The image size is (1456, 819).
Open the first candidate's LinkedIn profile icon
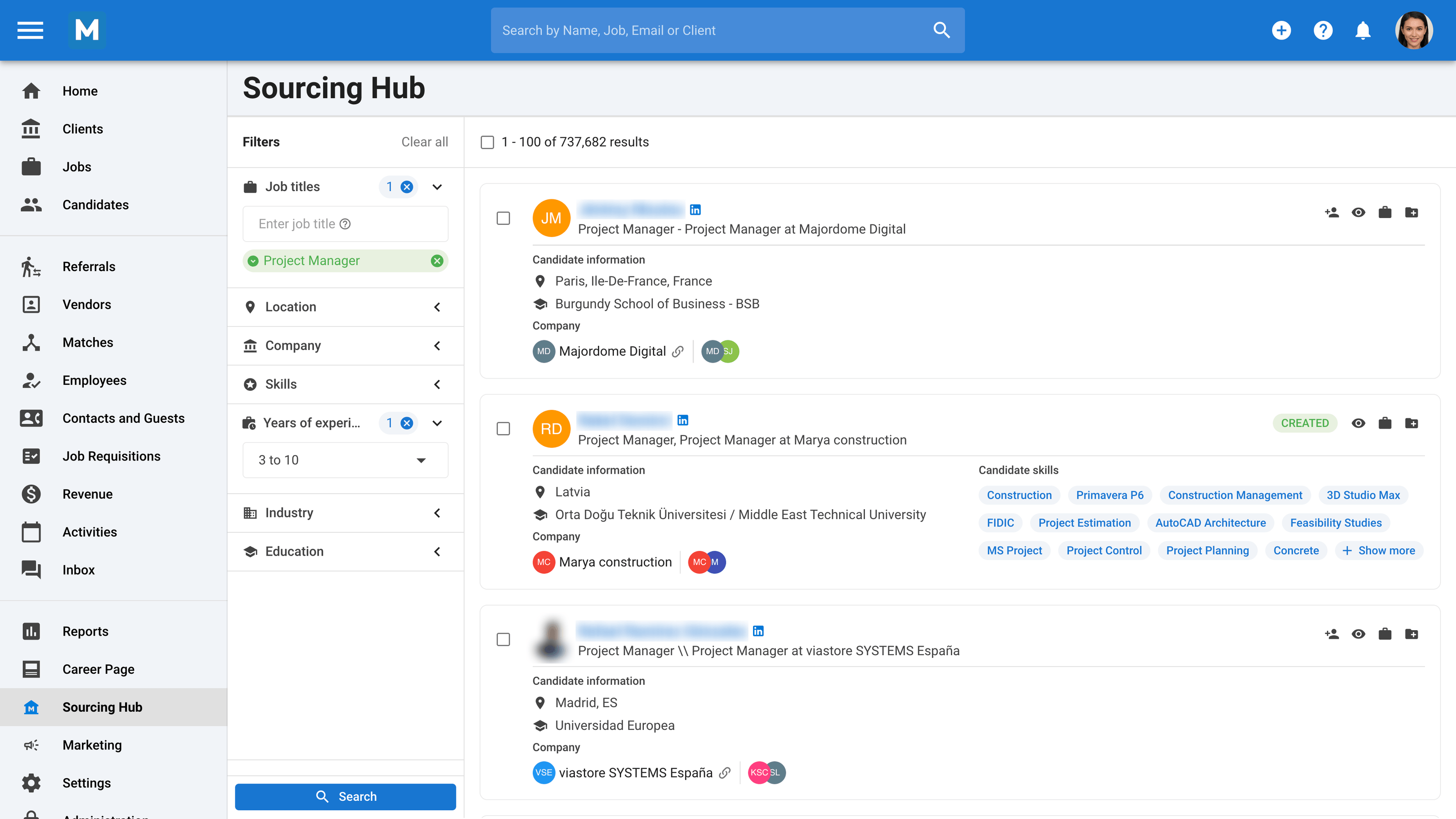(695, 209)
